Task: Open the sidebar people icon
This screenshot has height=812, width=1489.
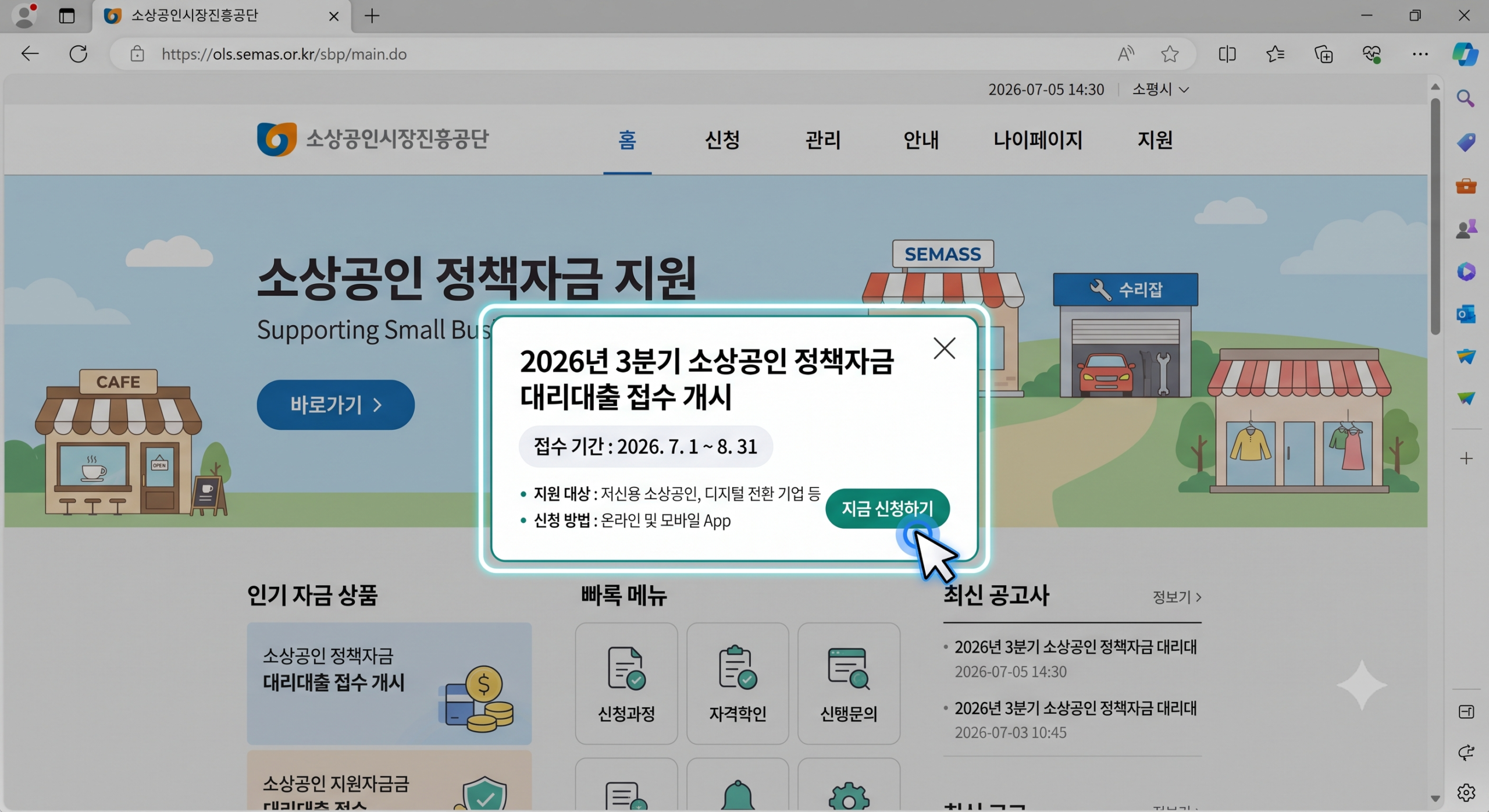Action: pyautogui.click(x=1466, y=229)
